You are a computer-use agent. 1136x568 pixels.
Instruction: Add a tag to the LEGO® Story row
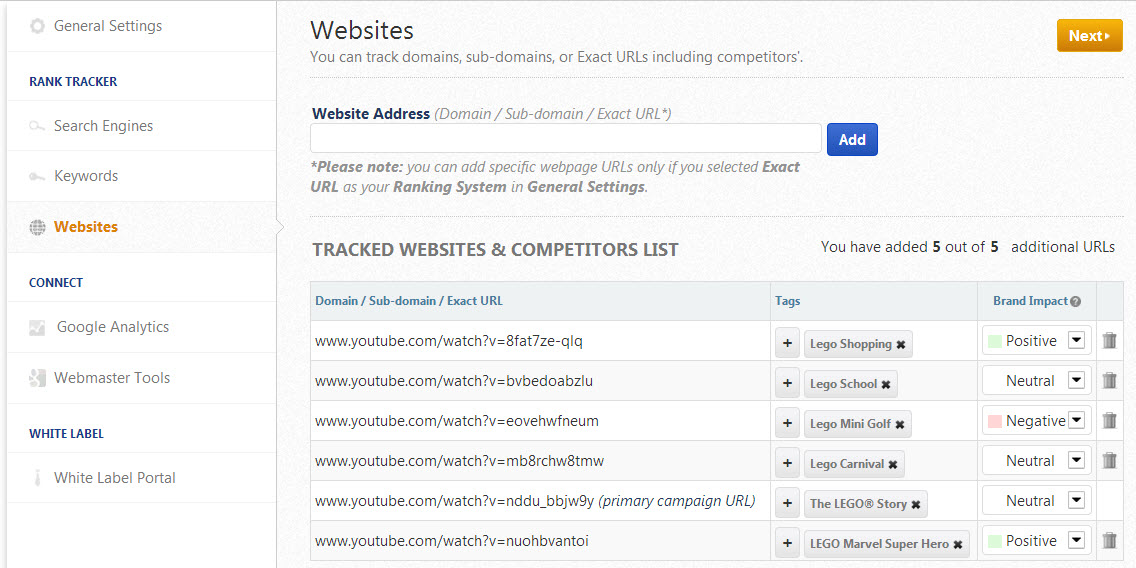coord(788,503)
